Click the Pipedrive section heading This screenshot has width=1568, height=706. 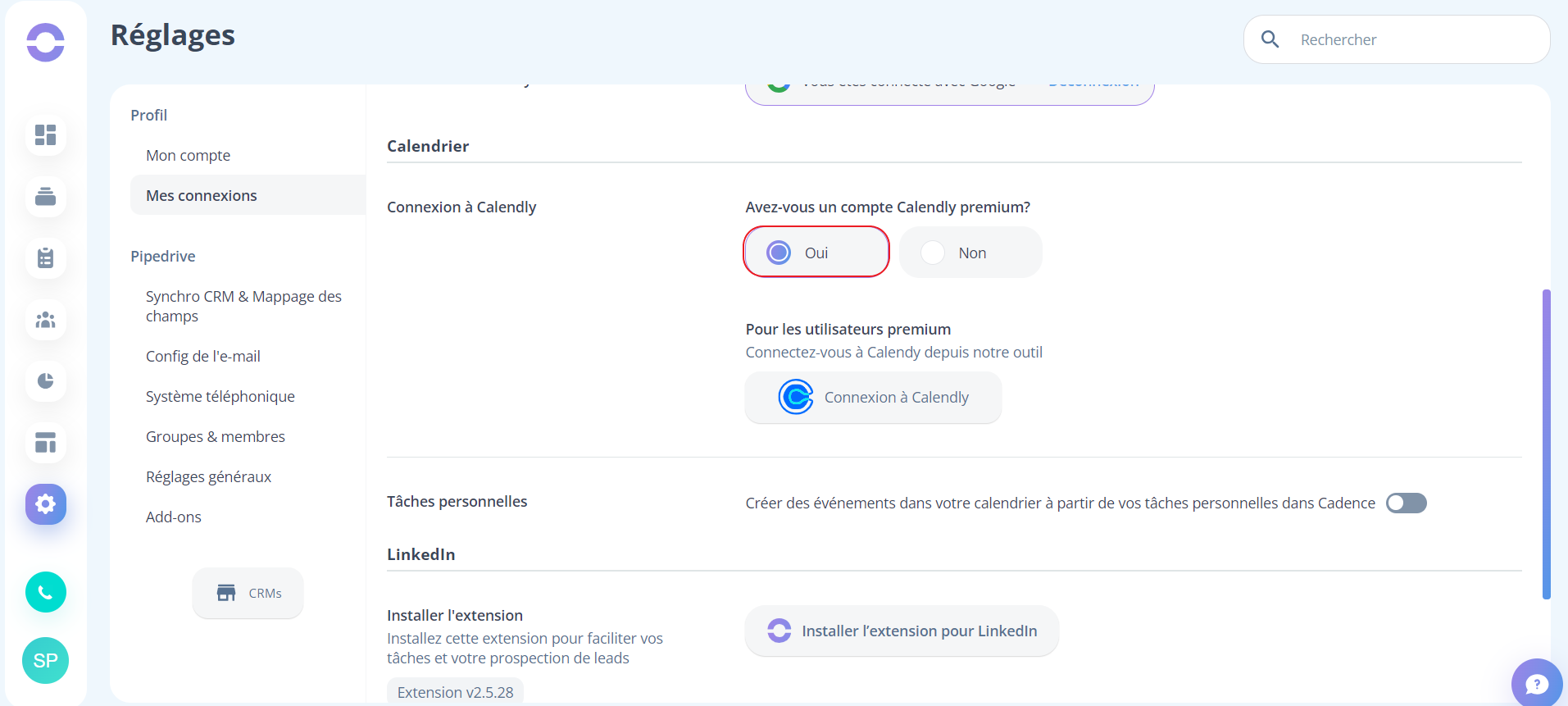[x=162, y=256]
